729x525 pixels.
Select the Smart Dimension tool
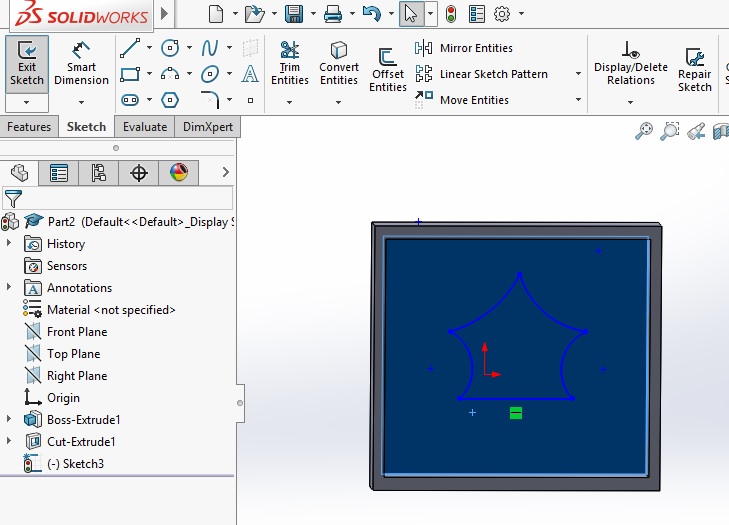[81, 64]
